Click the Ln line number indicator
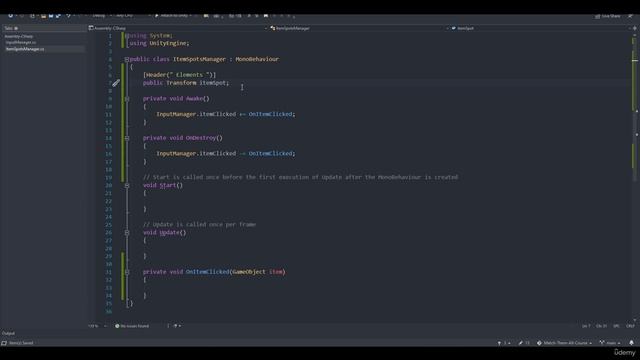640x360 pixels. pyautogui.click(x=586, y=326)
